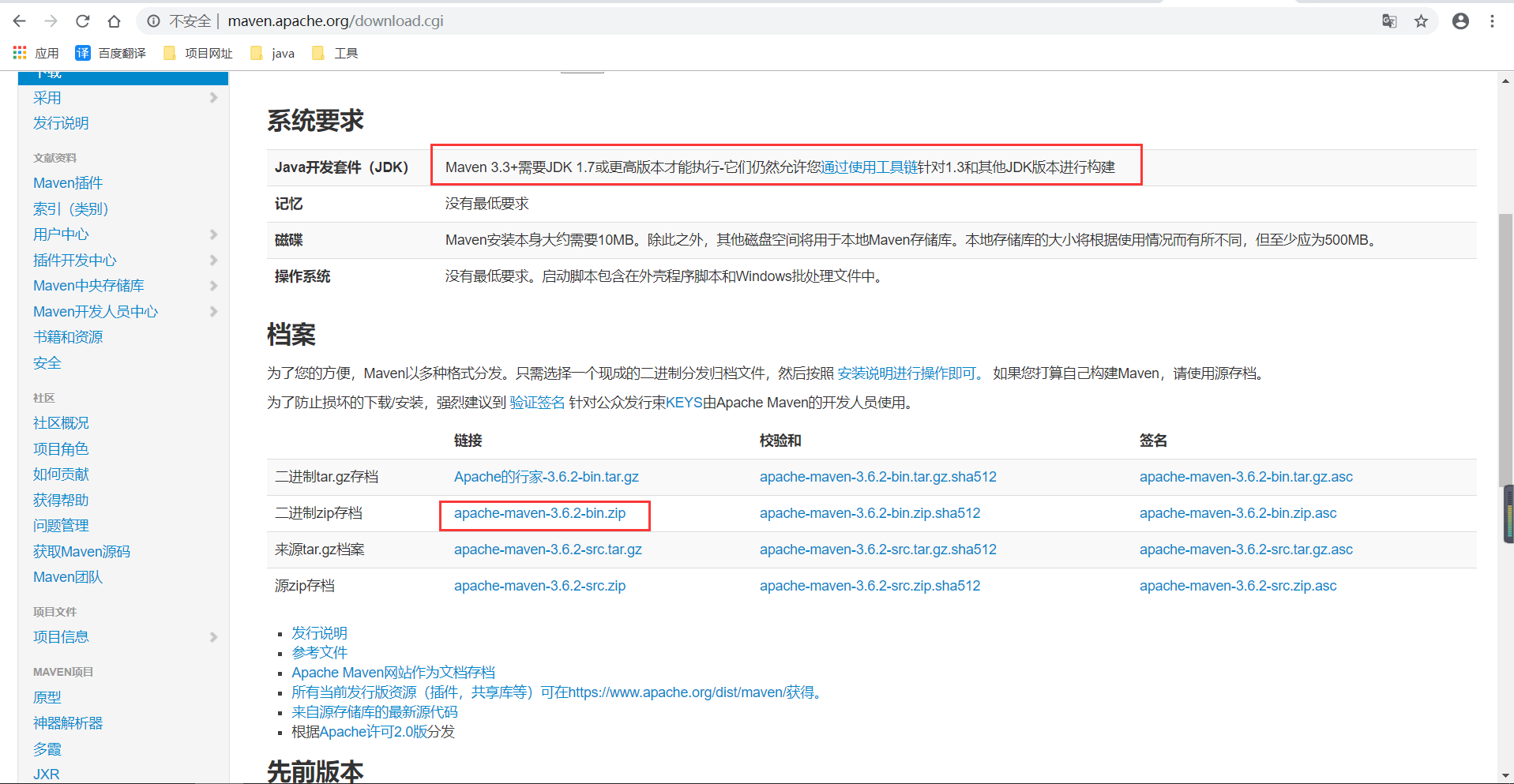Image resolution: width=1514 pixels, height=784 pixels.
Task: Expand the 采用 sidebar submenu arrow
Action: 213,98
